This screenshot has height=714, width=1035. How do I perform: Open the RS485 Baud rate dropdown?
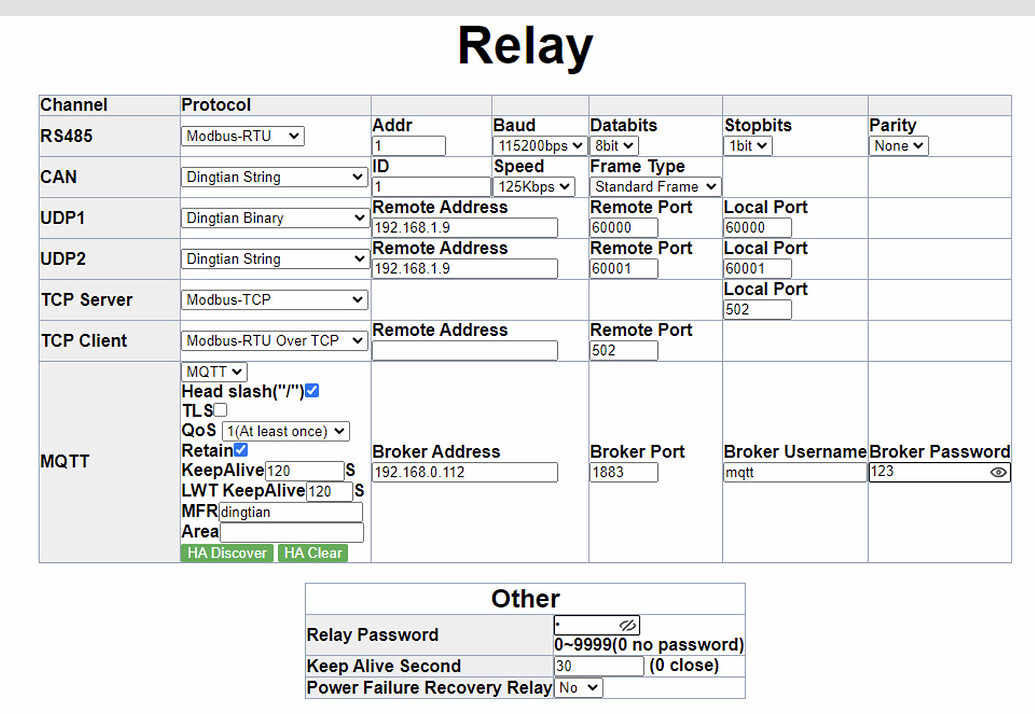[x=539, y=145]
